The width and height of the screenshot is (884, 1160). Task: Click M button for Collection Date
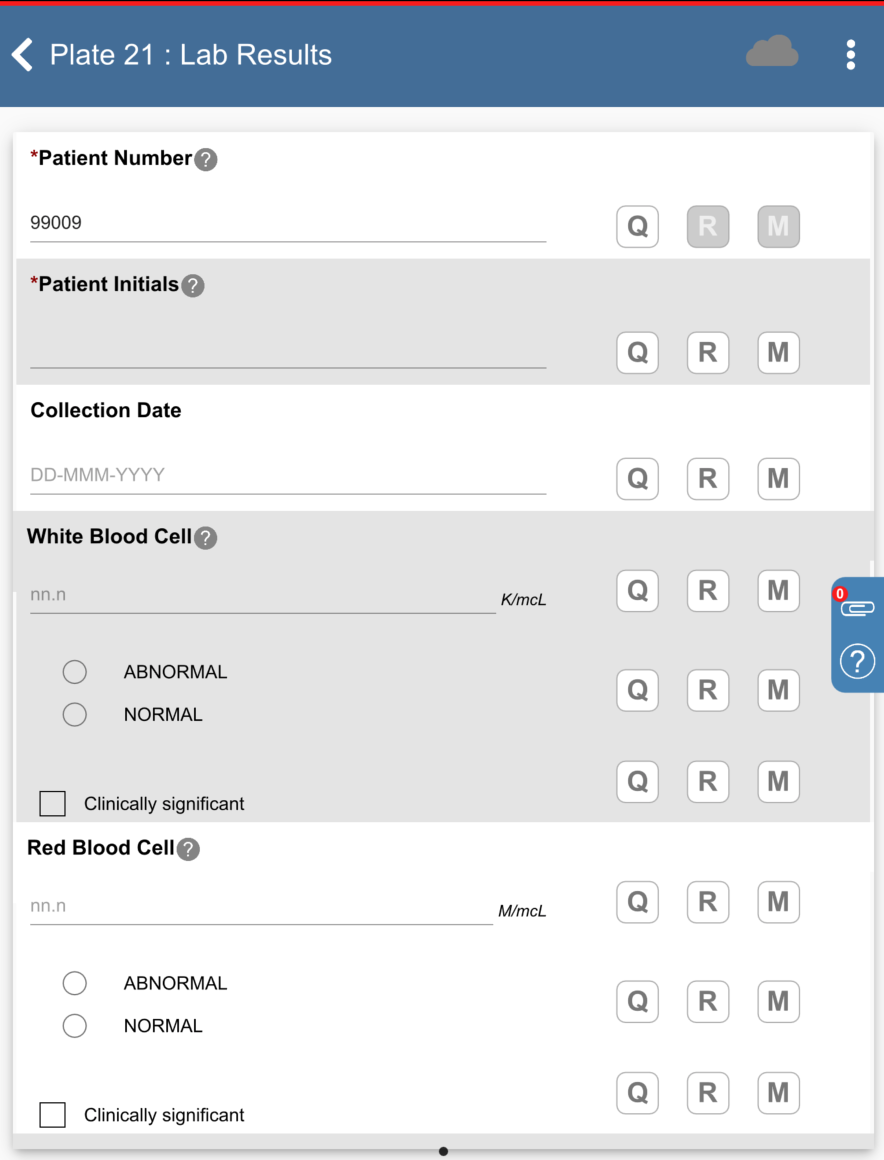(x=778, y=479)
